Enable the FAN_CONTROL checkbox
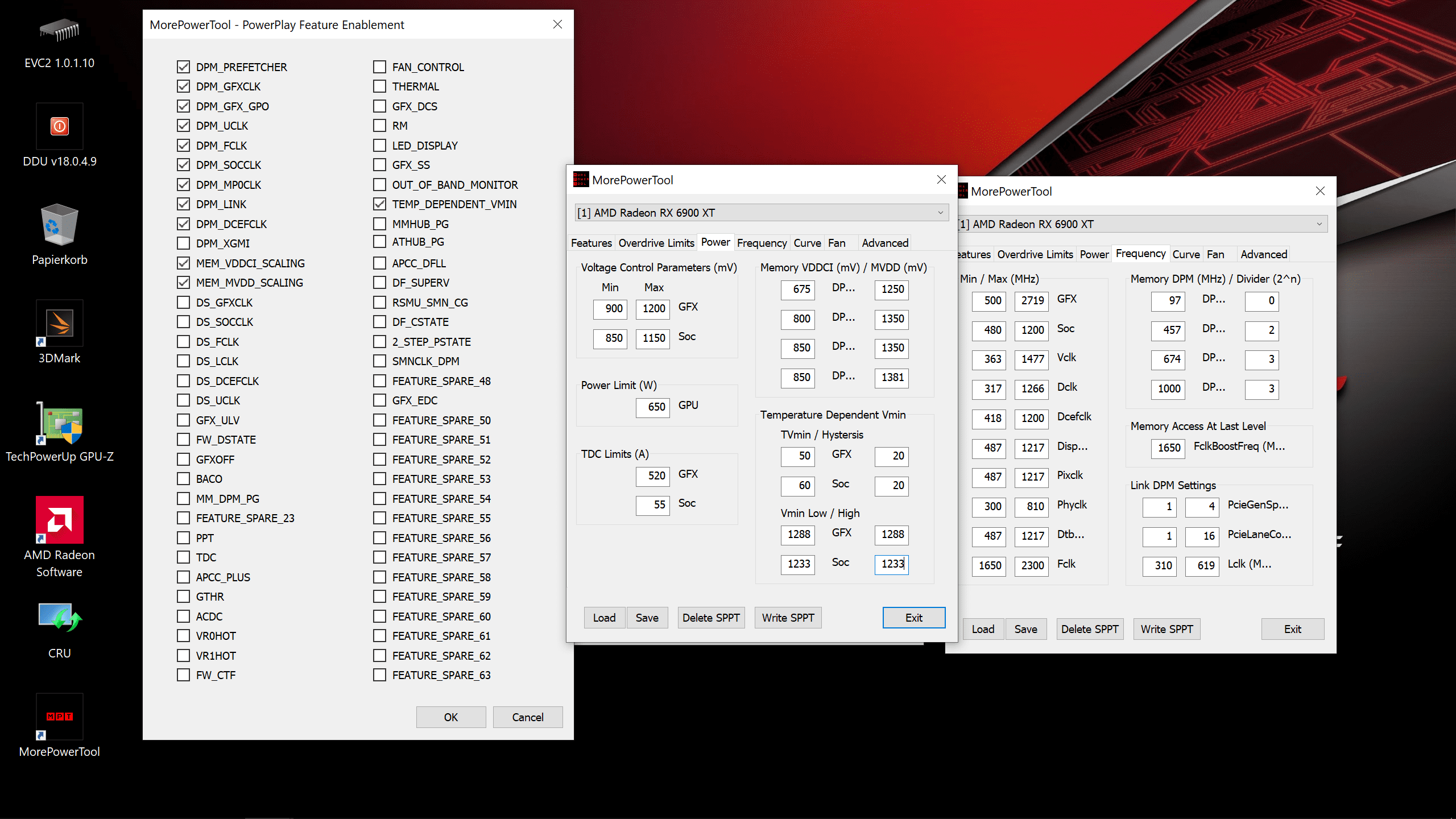Image resolution: width=1456 pixels, height=819 pixels. coord(379,67)
